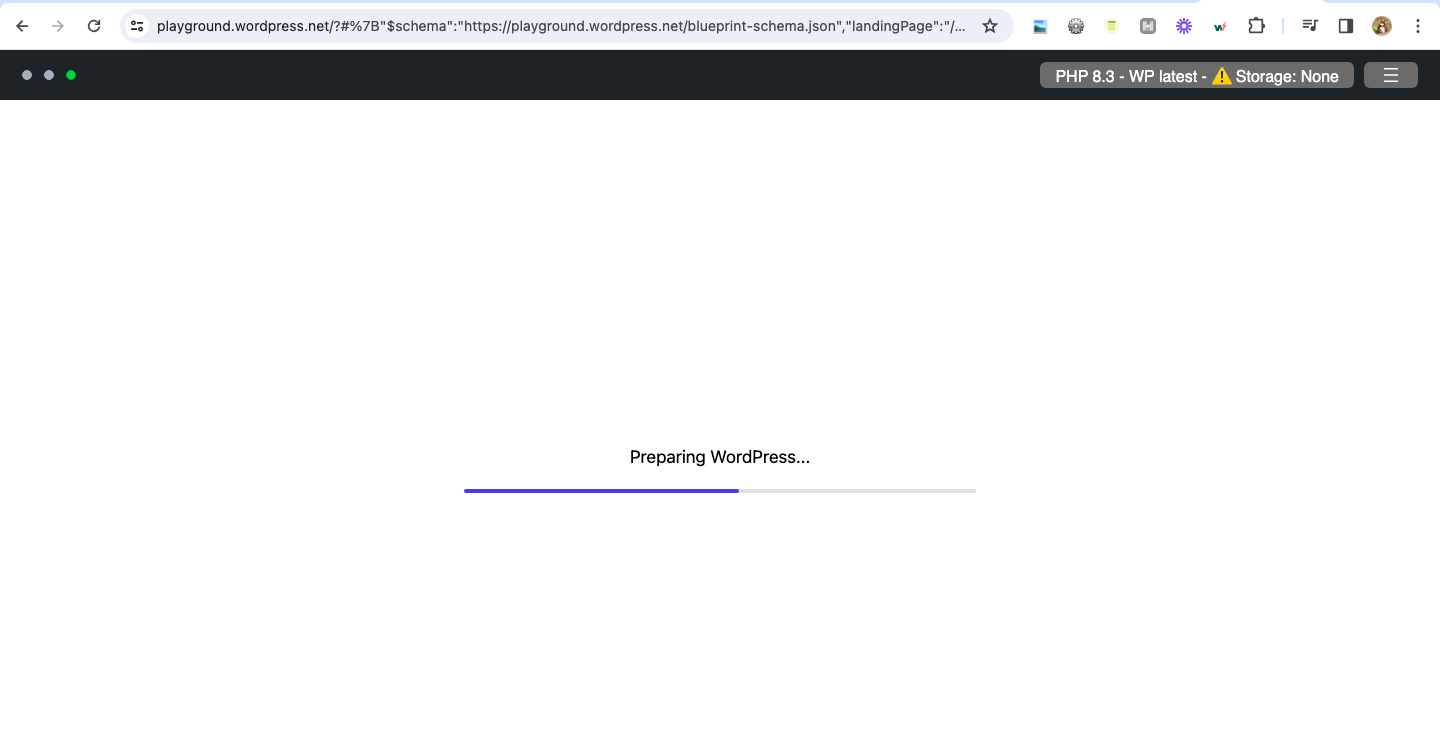1440x737 pixels.
Task: Open the yellow notepad extension icon
Action: [x=1112, y=27]
